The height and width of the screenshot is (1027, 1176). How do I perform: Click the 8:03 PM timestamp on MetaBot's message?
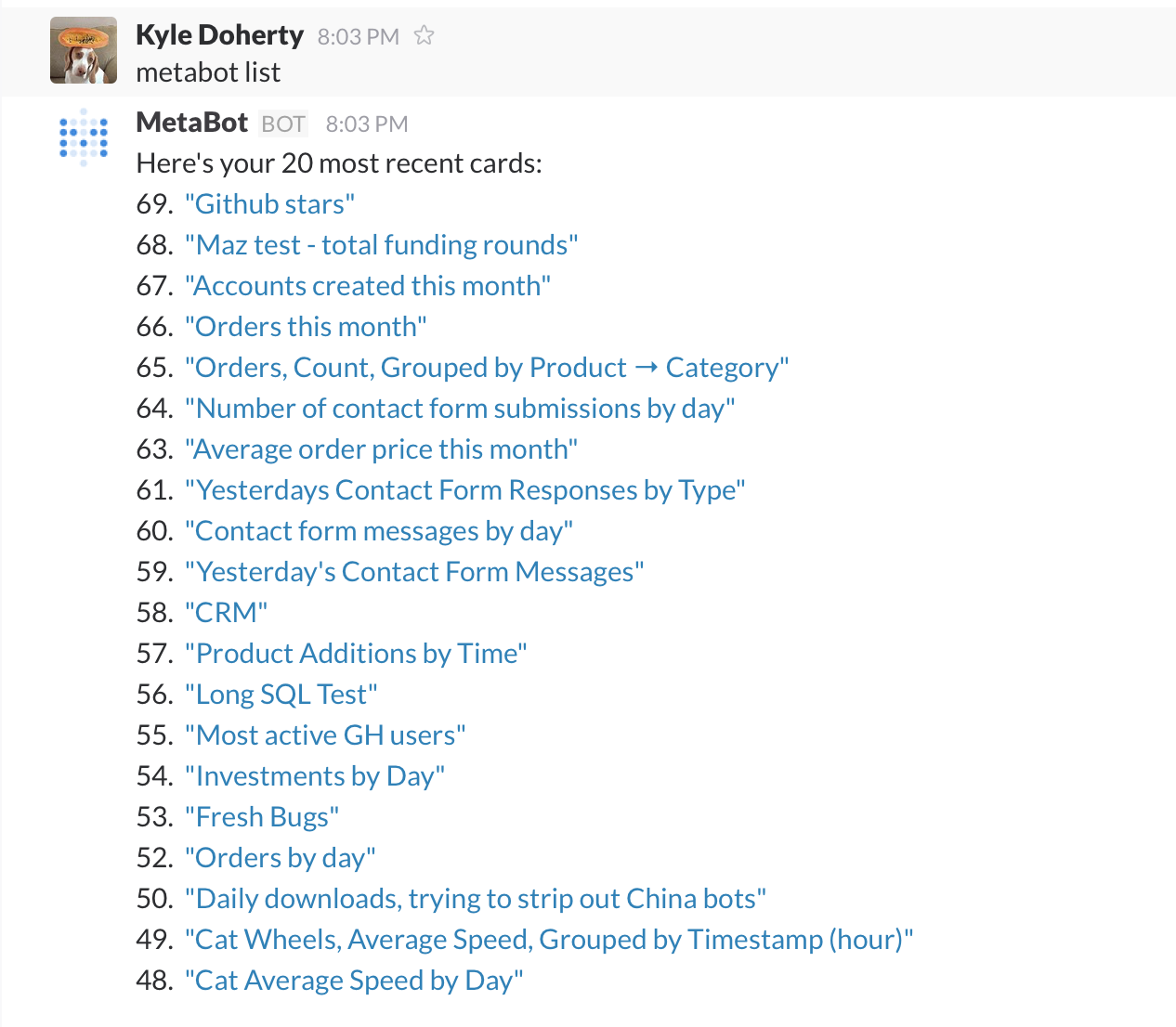[366, 123]
